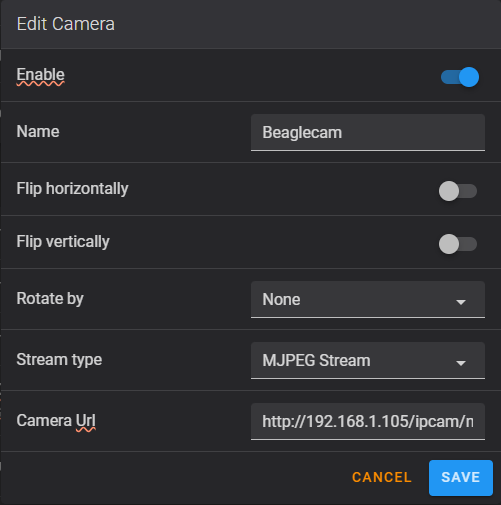
Task: Click the Beaglecam name field
Action: pyautogui.click(x=368, y=132)
